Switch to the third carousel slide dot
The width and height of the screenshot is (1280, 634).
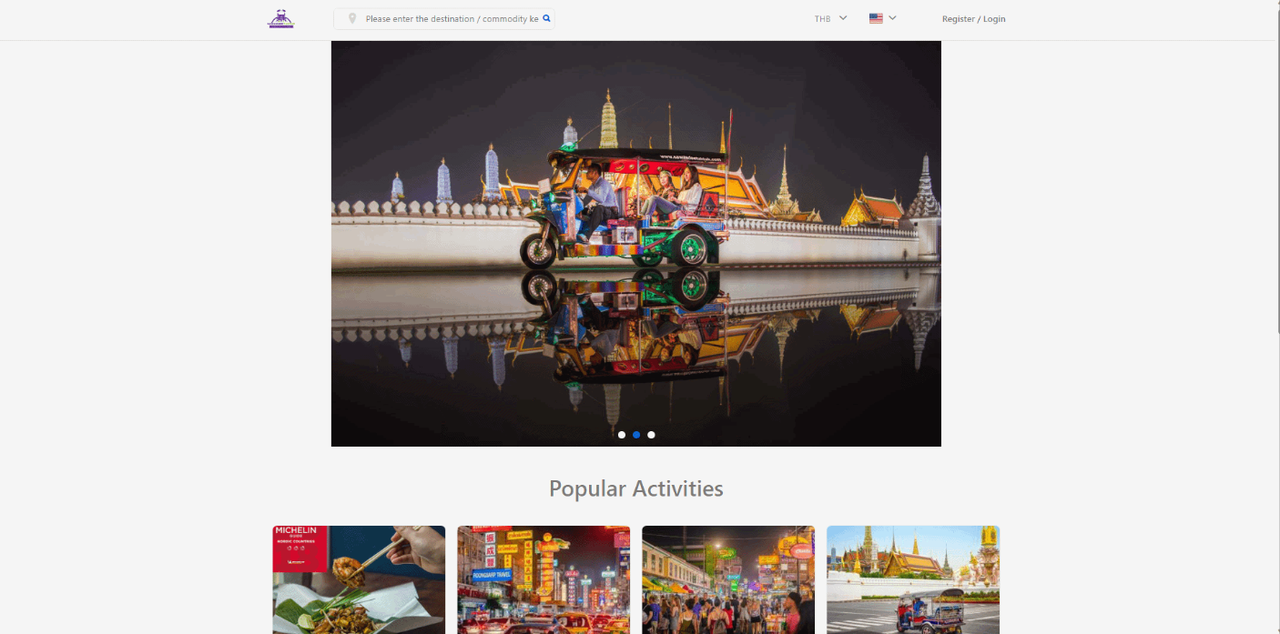651,435
